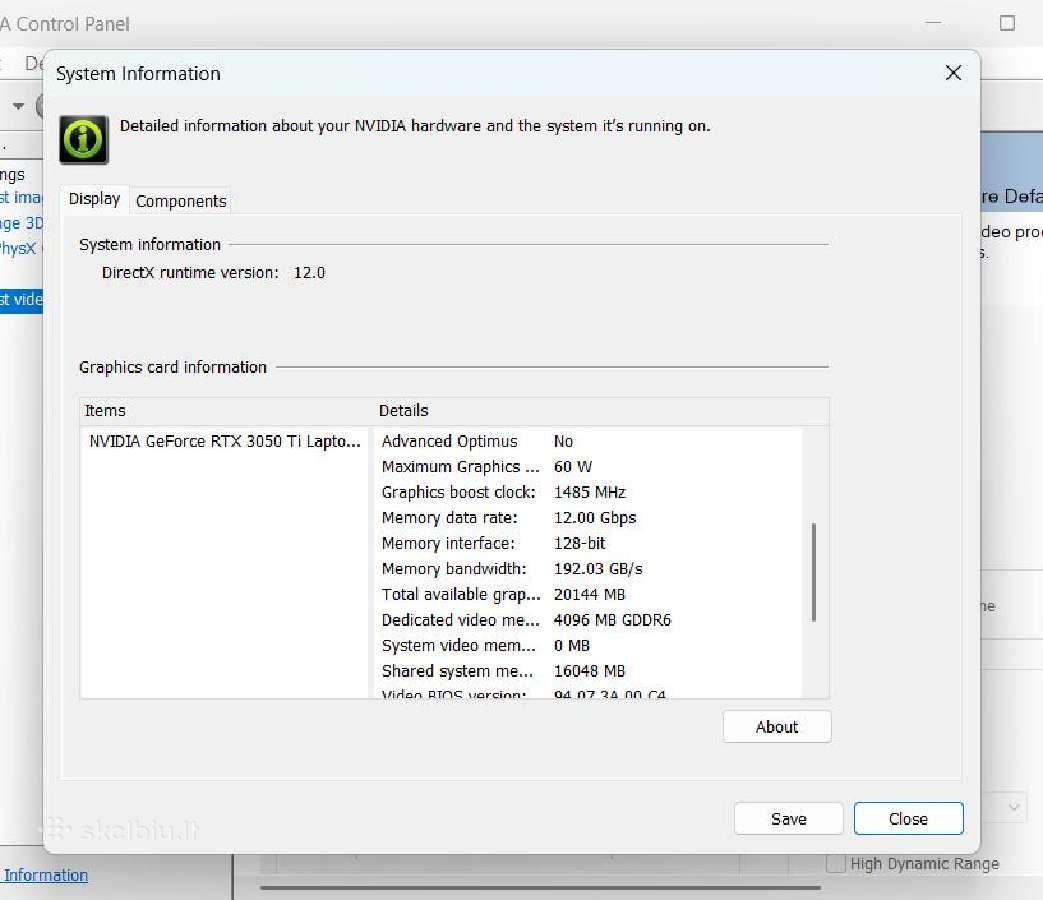Switch to the Components tab

[x=181, y=201]
